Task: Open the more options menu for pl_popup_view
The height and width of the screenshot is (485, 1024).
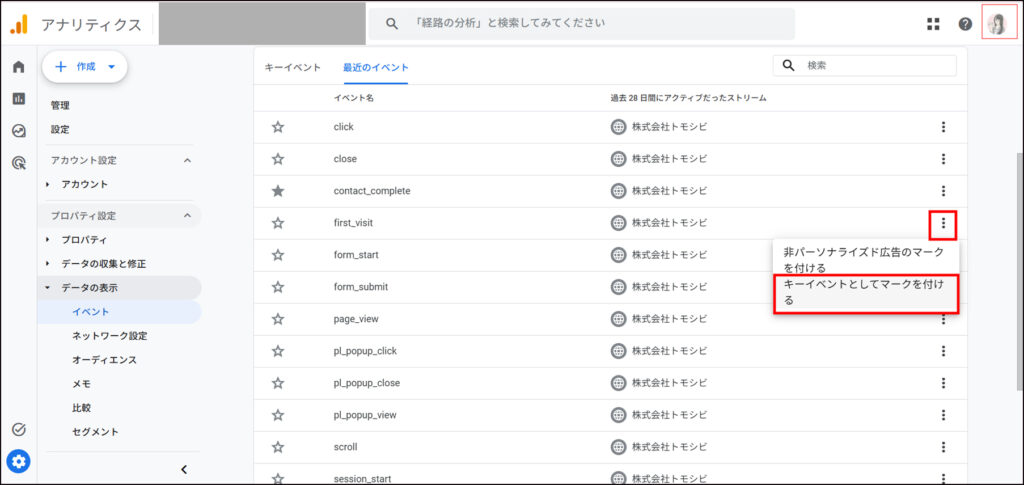Action: click(x=943, y=415)
